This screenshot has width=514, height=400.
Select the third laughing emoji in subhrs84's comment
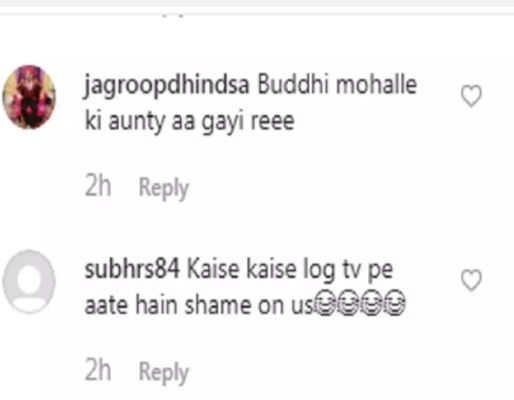click(371, 303)
